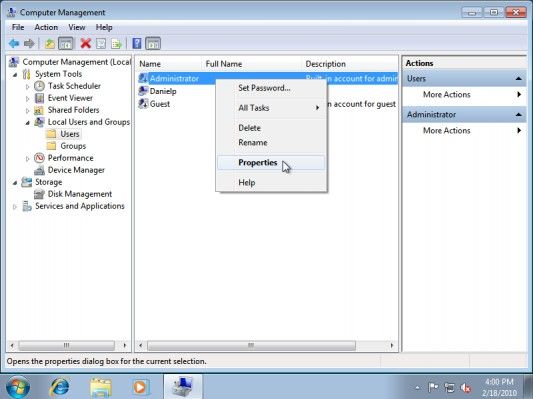Expand the Event Viewer tree node

click(x=28, y=99)
